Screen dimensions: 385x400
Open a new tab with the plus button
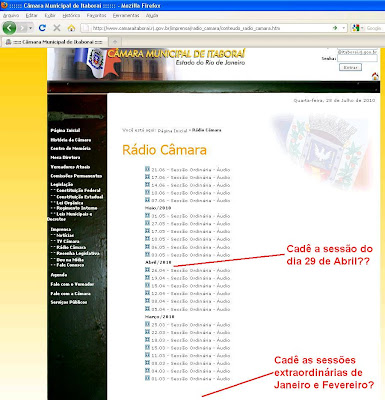(x=115, y=42)
